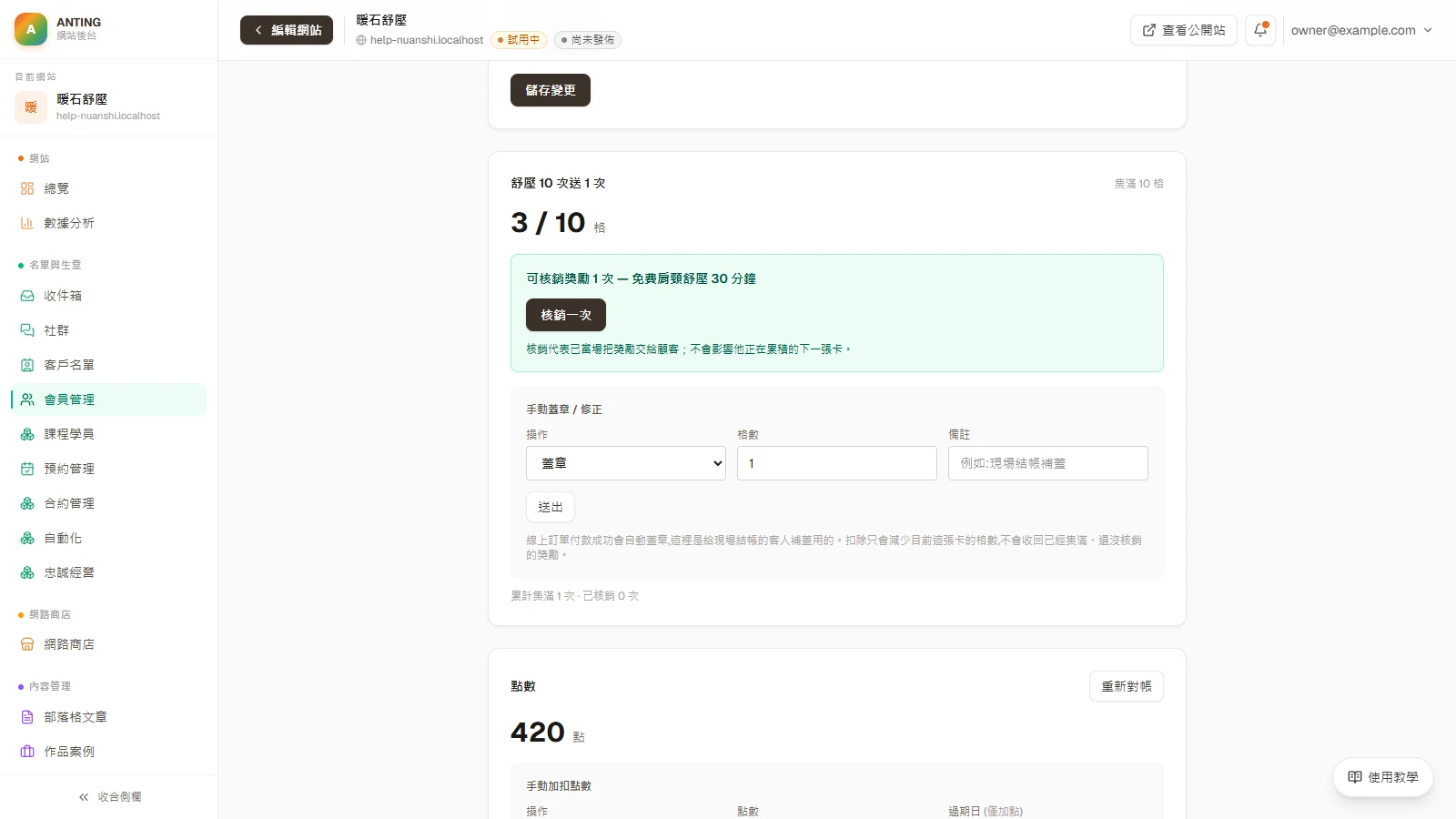The width and height of the screenshot is (1456, 819).
Task: Open 網路商店 online store
Action: click(x=108, y=644)
